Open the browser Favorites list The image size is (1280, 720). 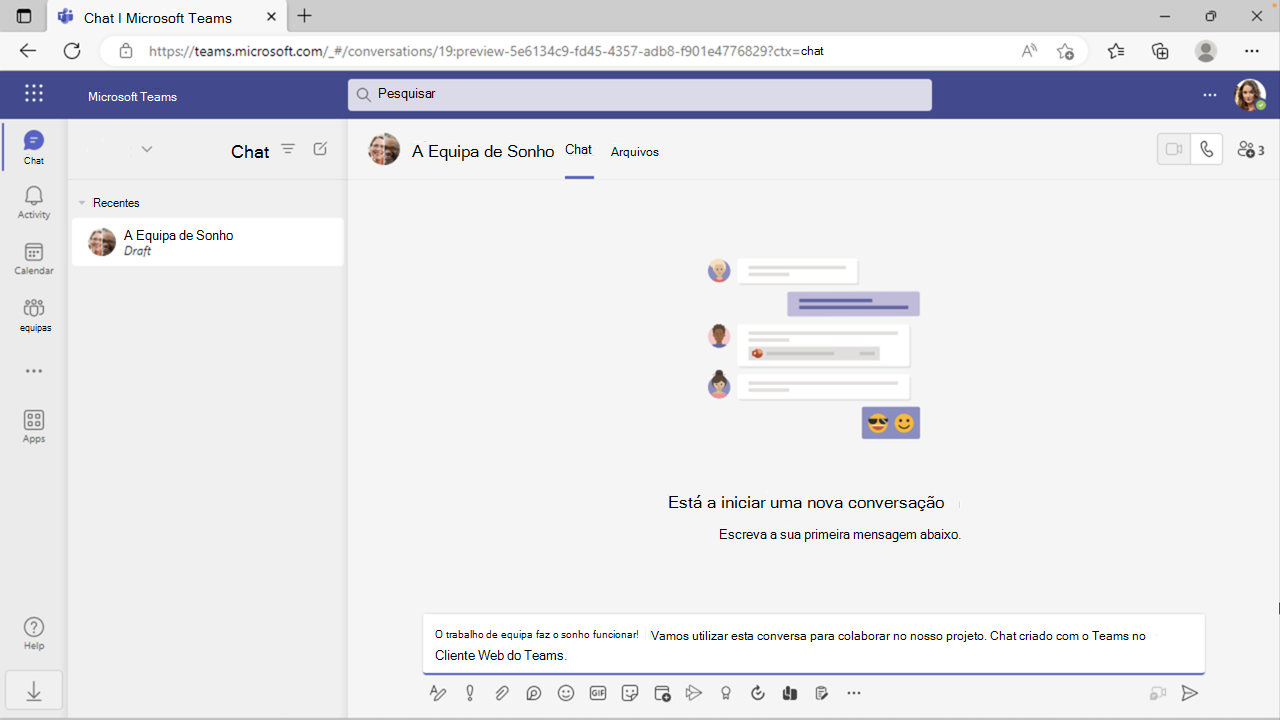[x=1116, y=51]
